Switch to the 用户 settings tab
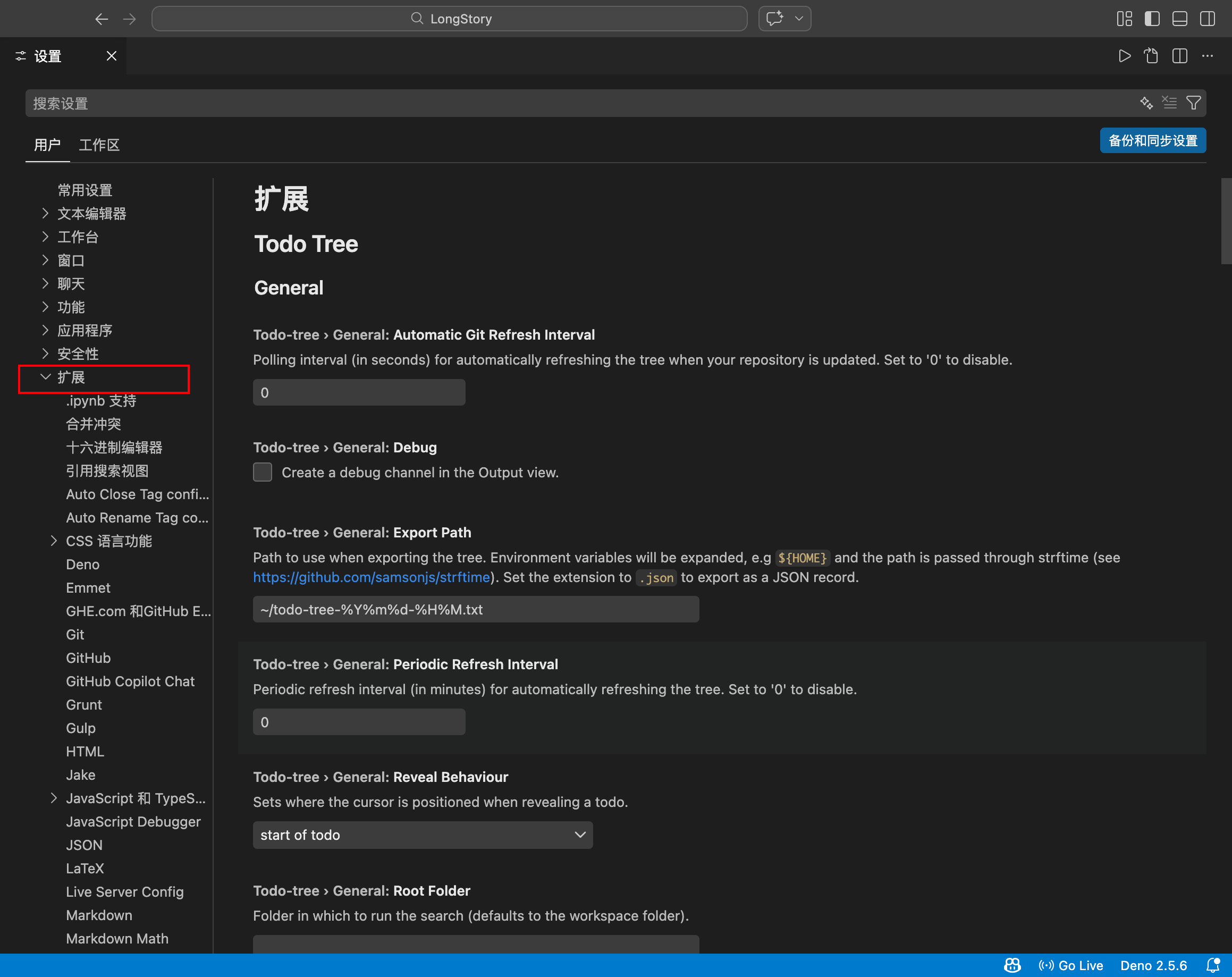Image resolution: width=1232 pixels, height=977 pixels. click(x=47, y=145)
